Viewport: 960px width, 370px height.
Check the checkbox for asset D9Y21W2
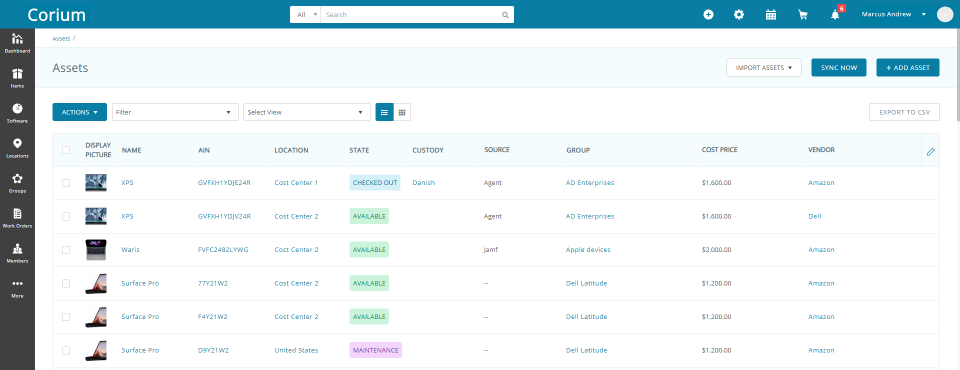pyautogui.click(x=66, y=350)
